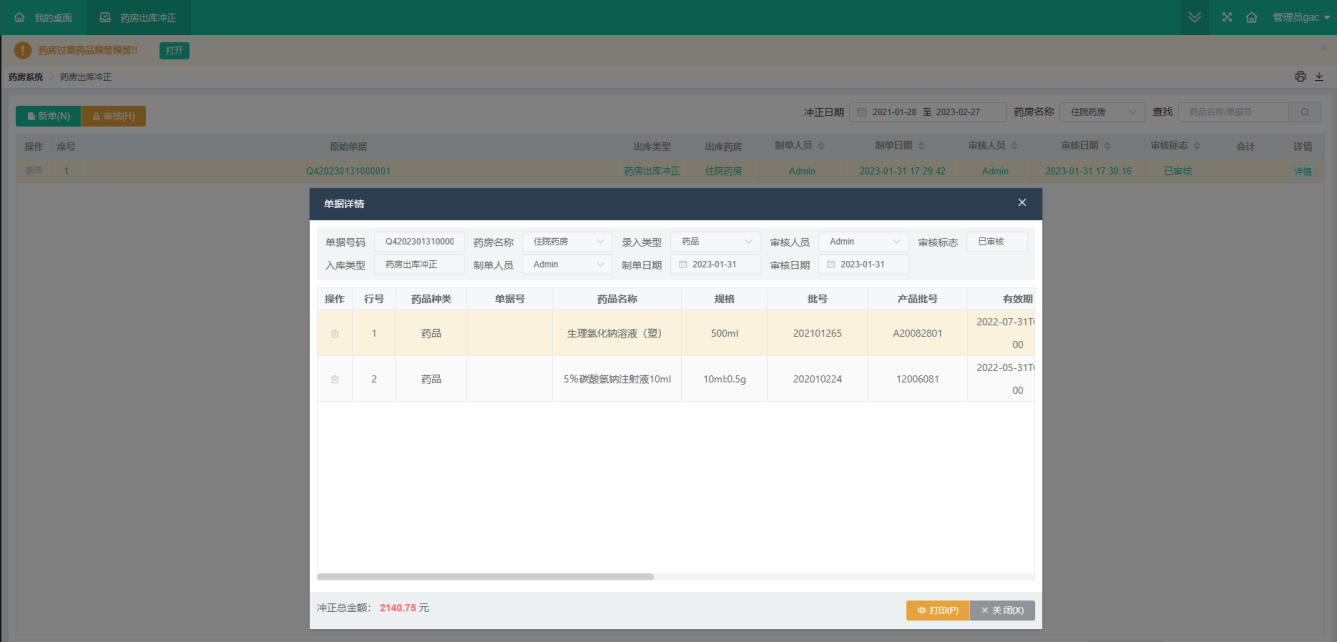Click batch number 202101265
1337x642 pixels.
[817, 334]
